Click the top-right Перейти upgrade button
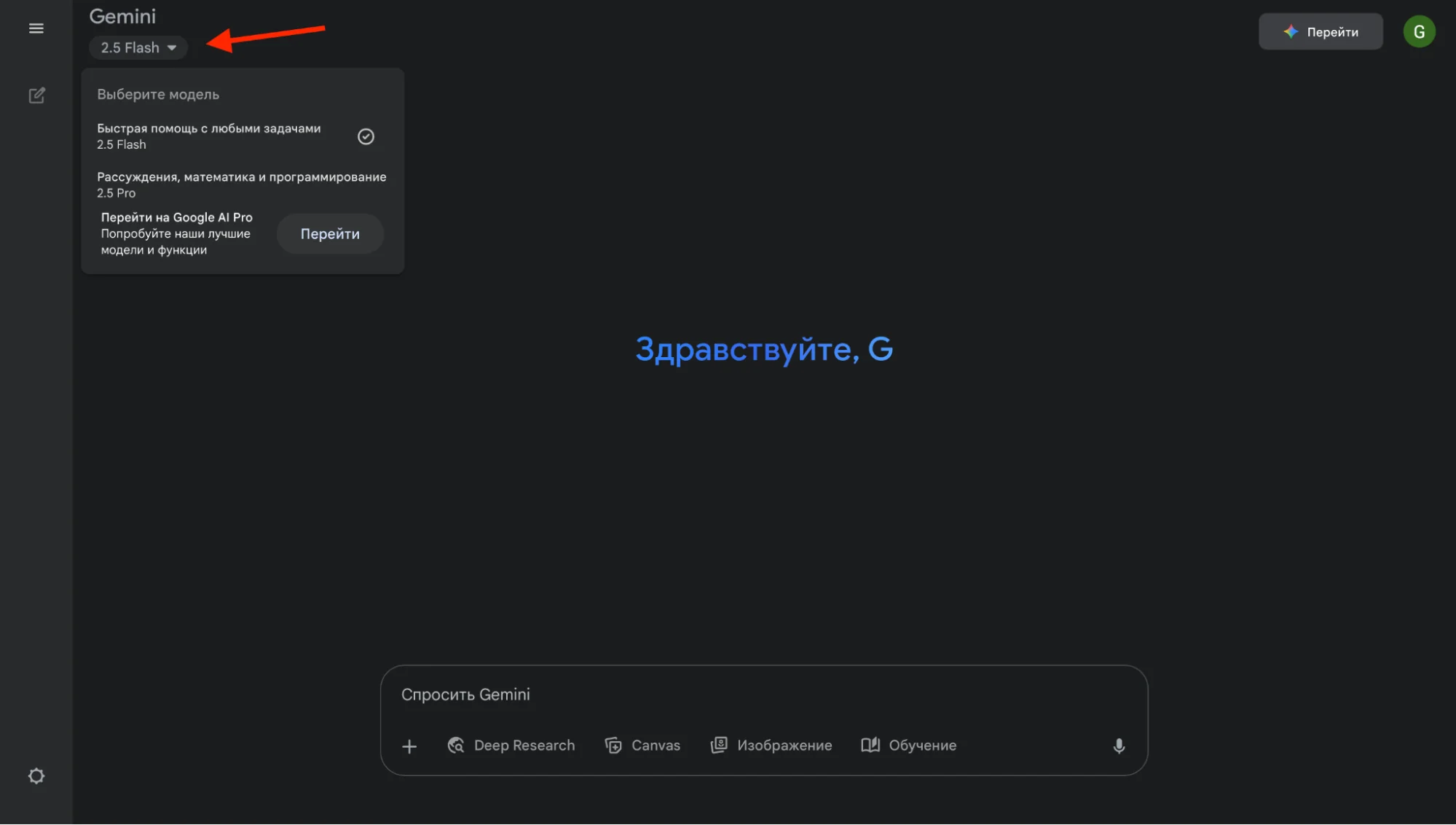Screen dimensions: 1456x825 [1321, 32]
